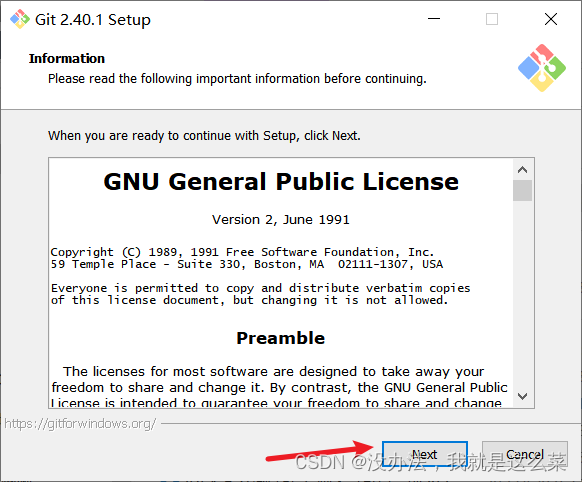Click the license scrollbar up arrow

(x=522, y=170)
